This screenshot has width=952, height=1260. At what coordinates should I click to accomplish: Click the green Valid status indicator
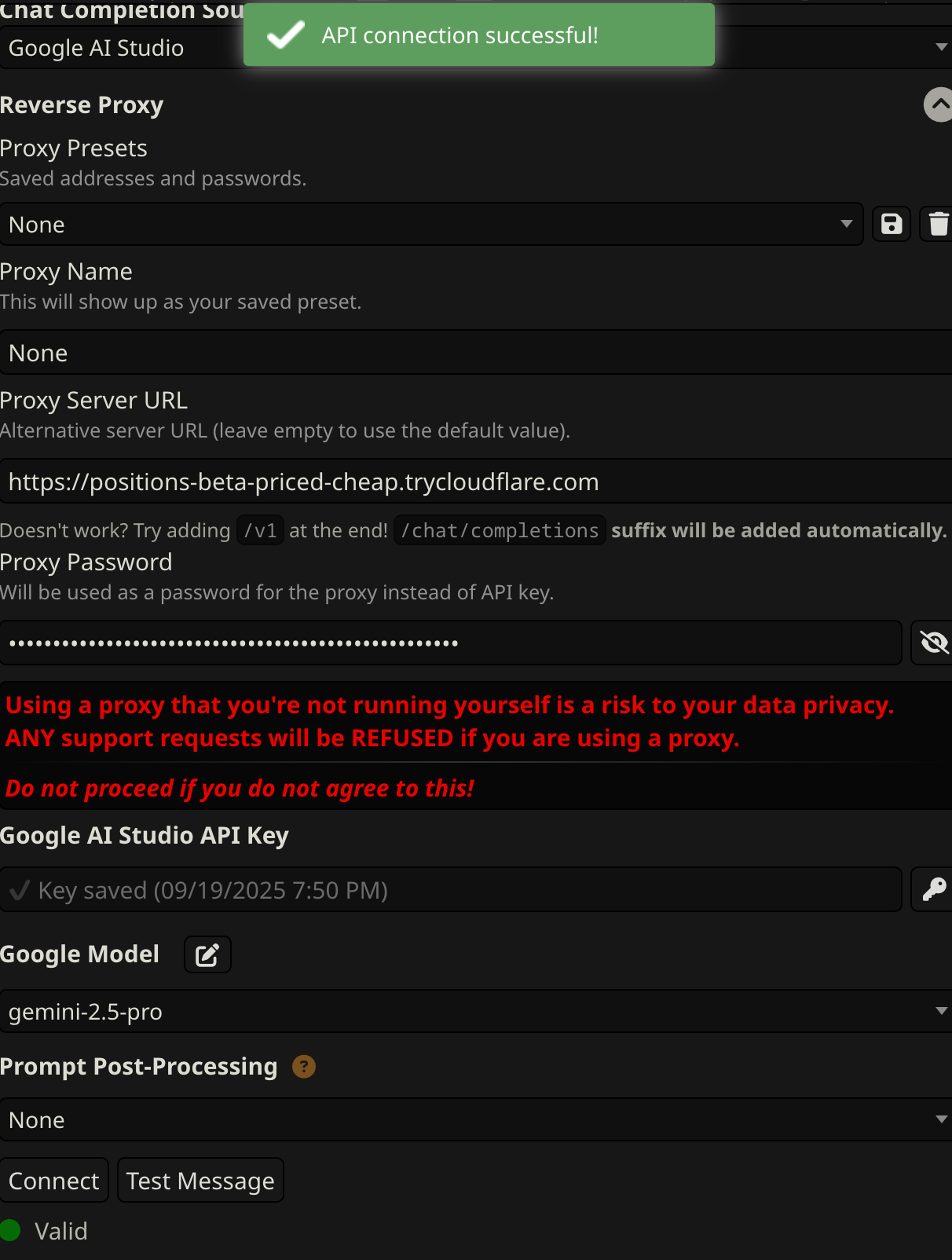tap(11, 1231)
